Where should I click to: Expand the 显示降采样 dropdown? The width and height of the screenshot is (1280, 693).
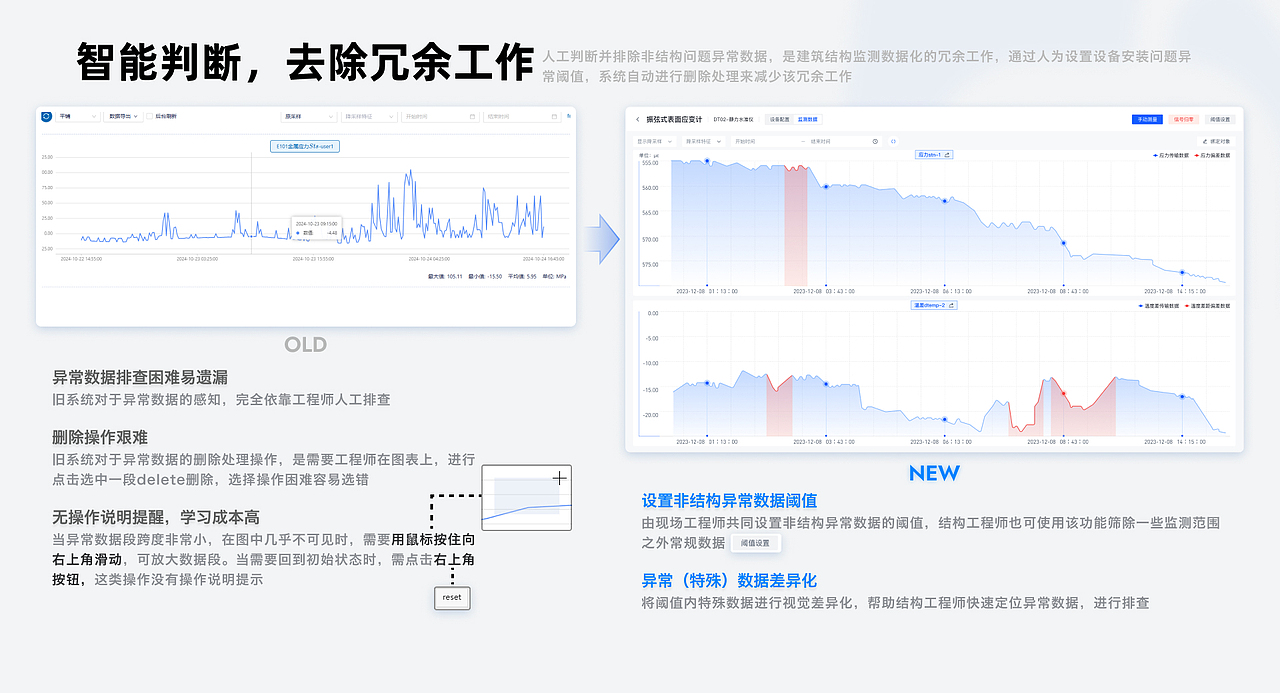655,142
